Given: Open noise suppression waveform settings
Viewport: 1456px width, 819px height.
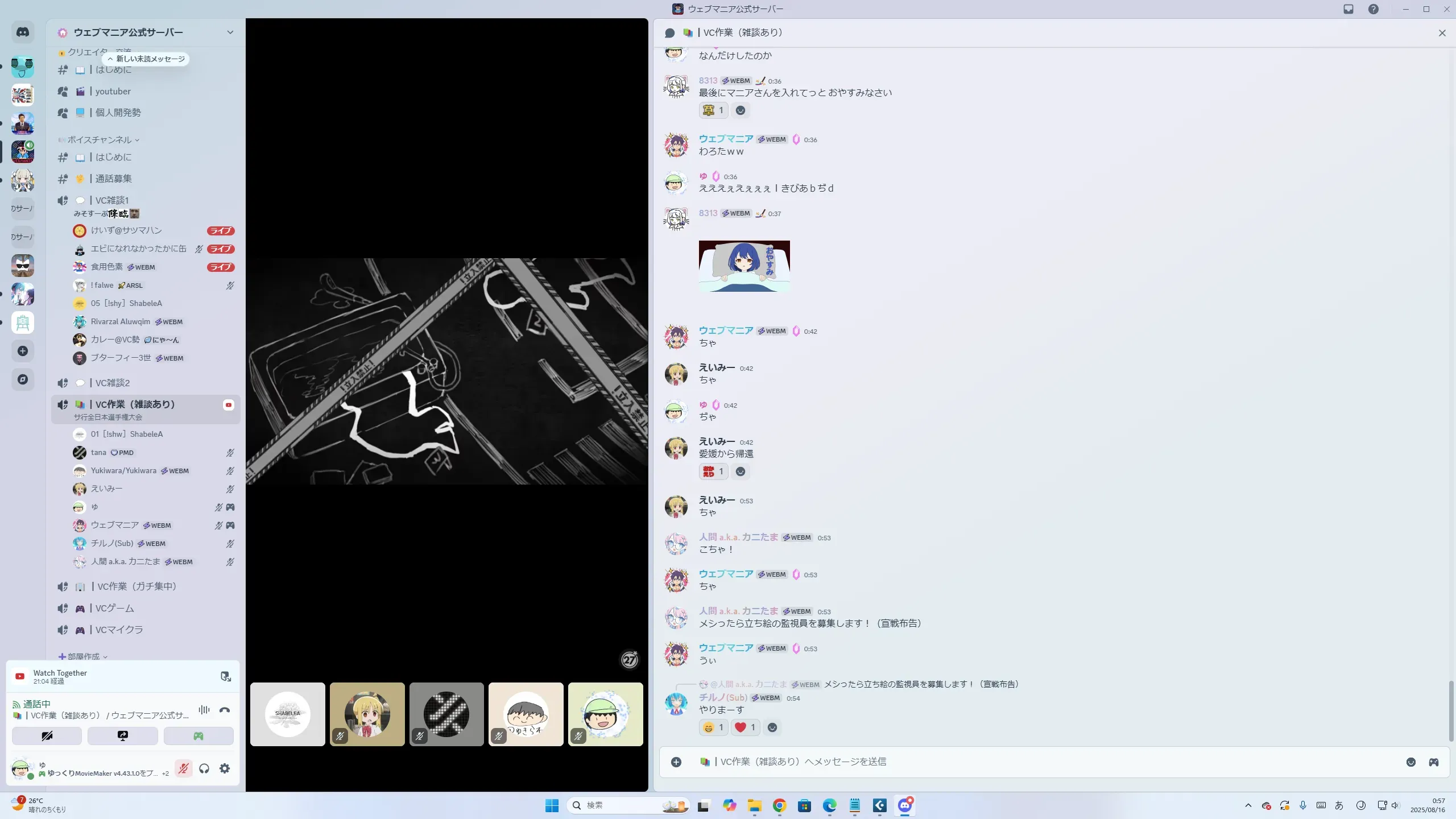Looking at the screenshot, I should click(204, 710).
